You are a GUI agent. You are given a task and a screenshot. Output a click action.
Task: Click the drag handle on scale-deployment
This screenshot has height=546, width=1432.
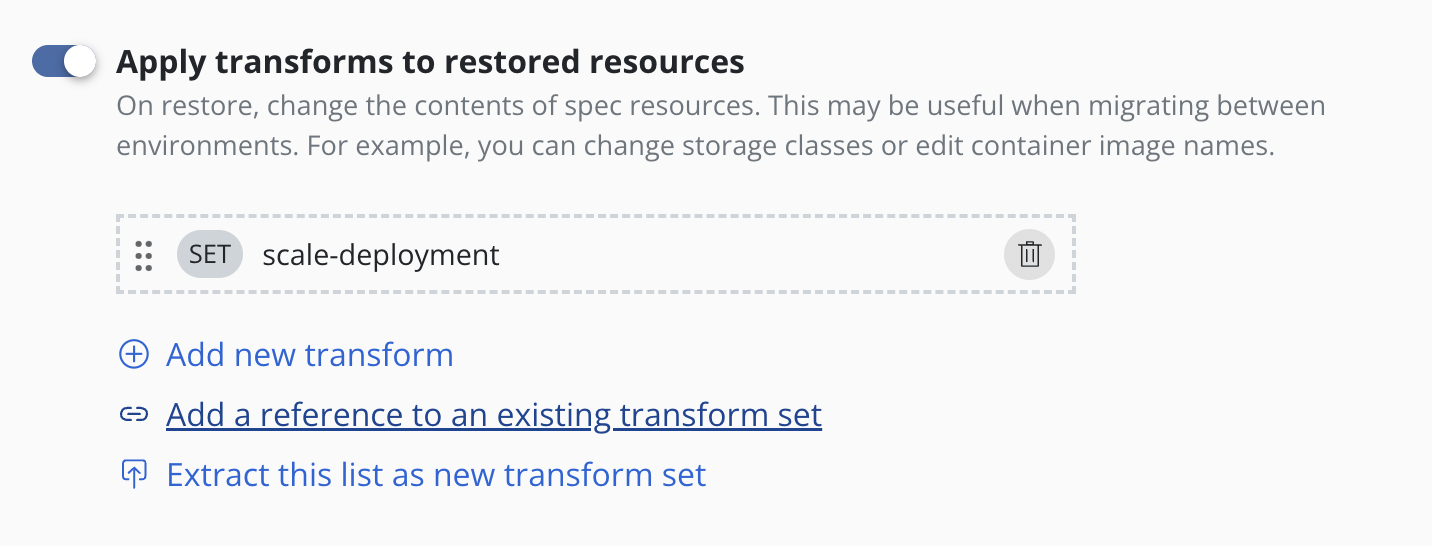click(143, 255)
